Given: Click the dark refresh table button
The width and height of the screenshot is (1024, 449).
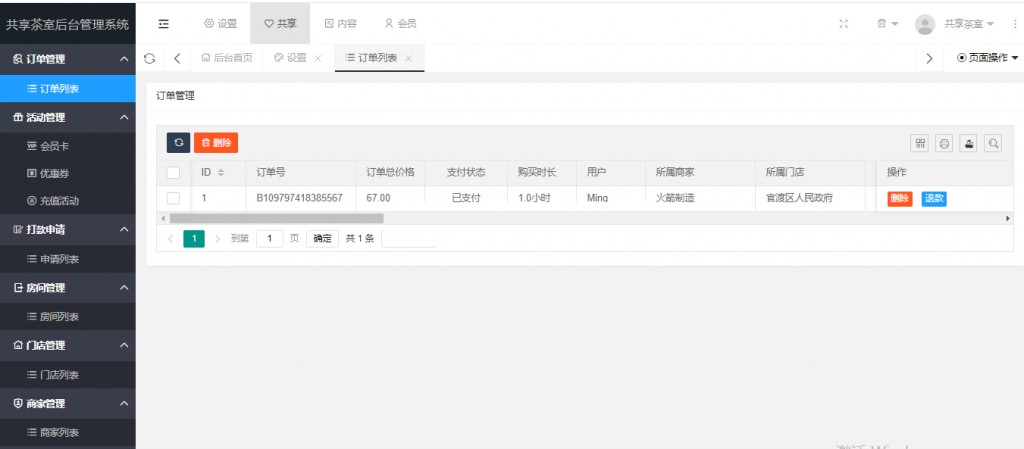Looking at the screenshot, I should [x=178, y=142].
